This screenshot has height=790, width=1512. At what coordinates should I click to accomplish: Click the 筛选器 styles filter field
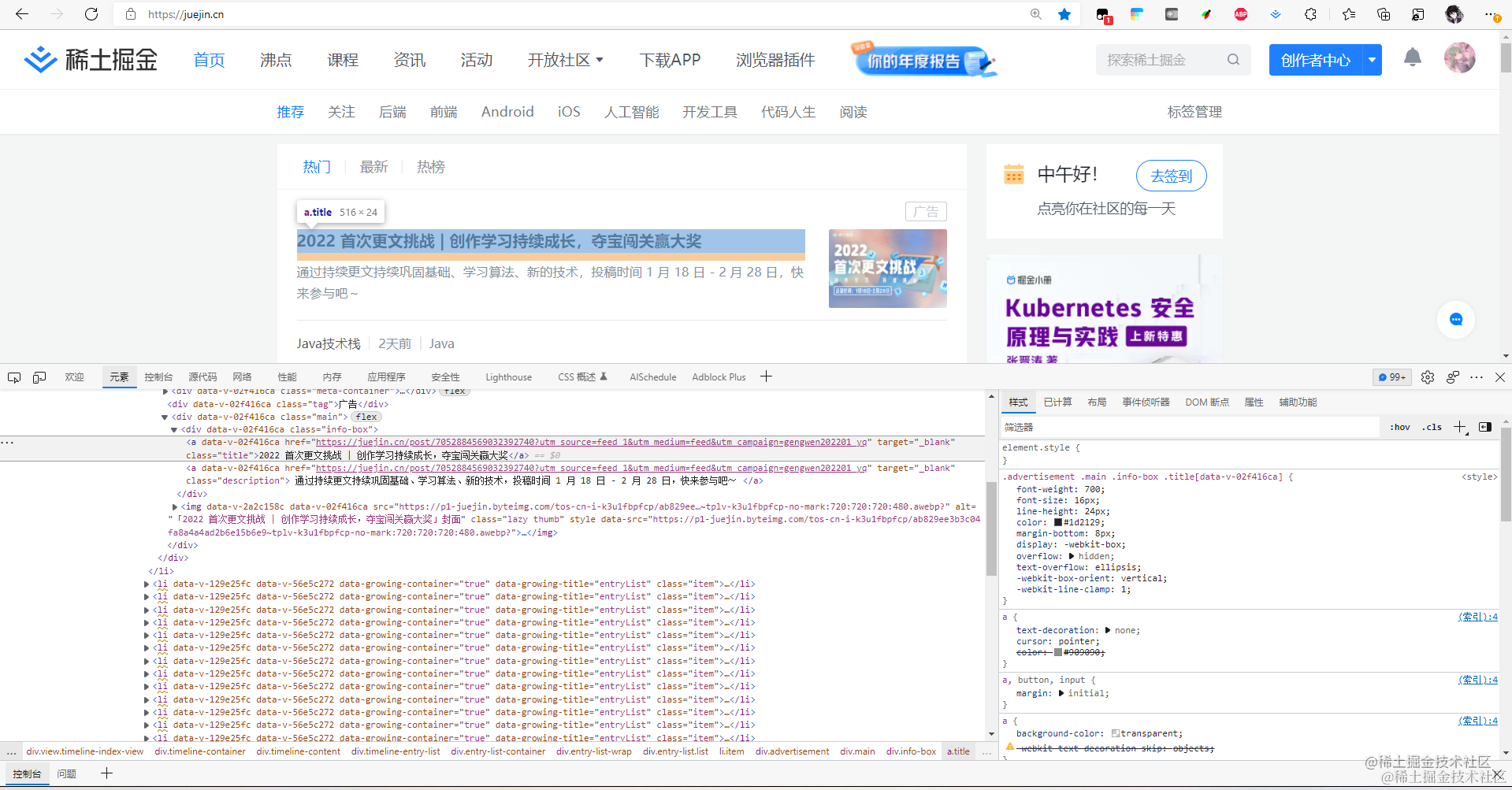click(x=1190, y=427)
